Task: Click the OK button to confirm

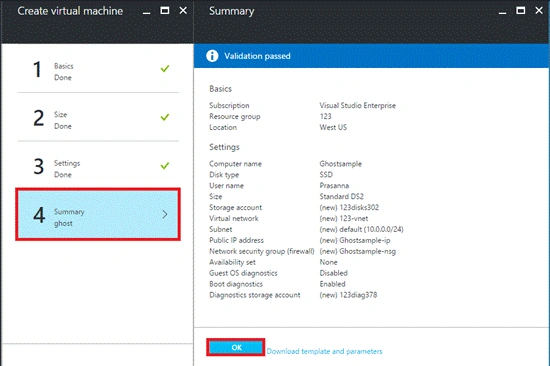Action: tap(236, 347)
